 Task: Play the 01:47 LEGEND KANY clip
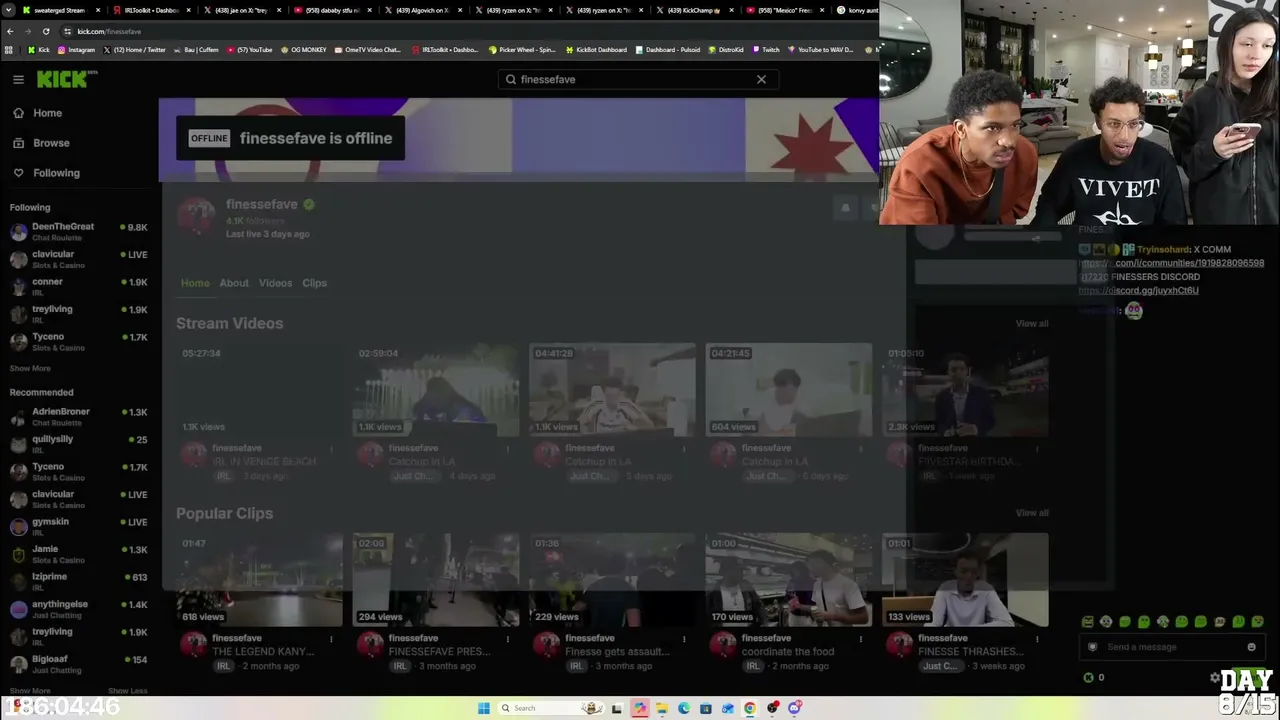(x=259, y=580)
